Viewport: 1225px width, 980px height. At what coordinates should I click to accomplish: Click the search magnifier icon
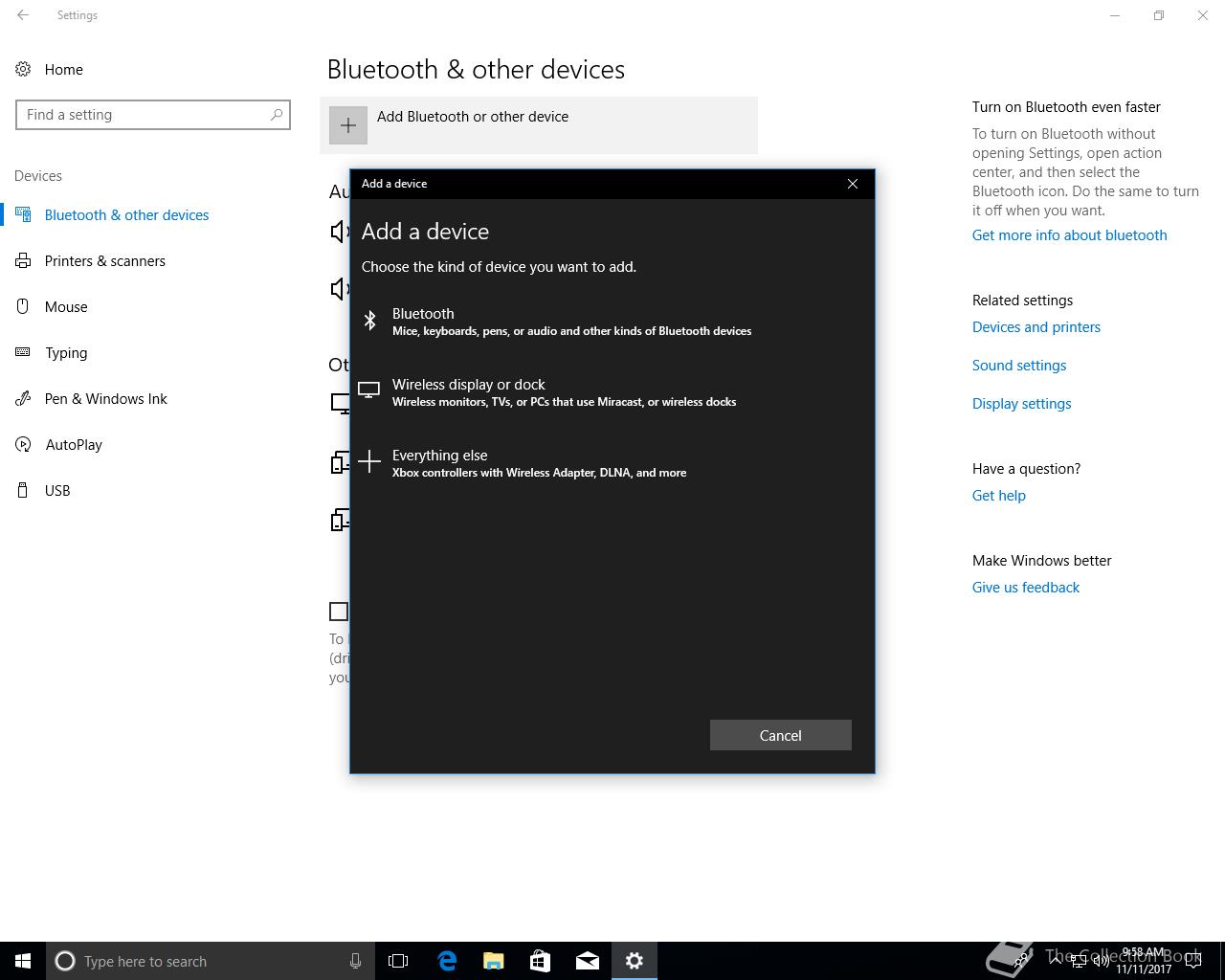277,115
